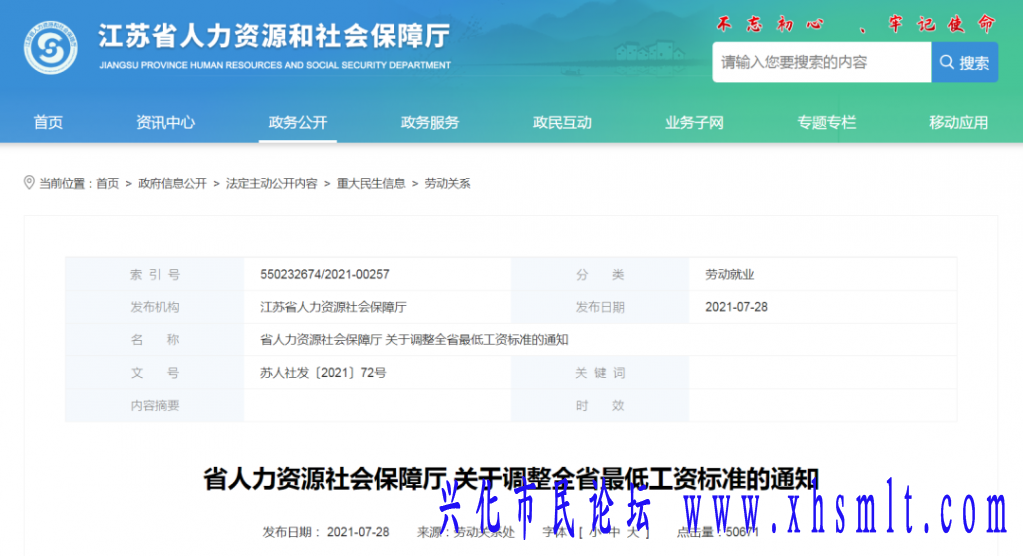This screenshot has width=1023, height=556.
Task: Click 首页 in the breadcrumb
Action: tap(108, 183)
